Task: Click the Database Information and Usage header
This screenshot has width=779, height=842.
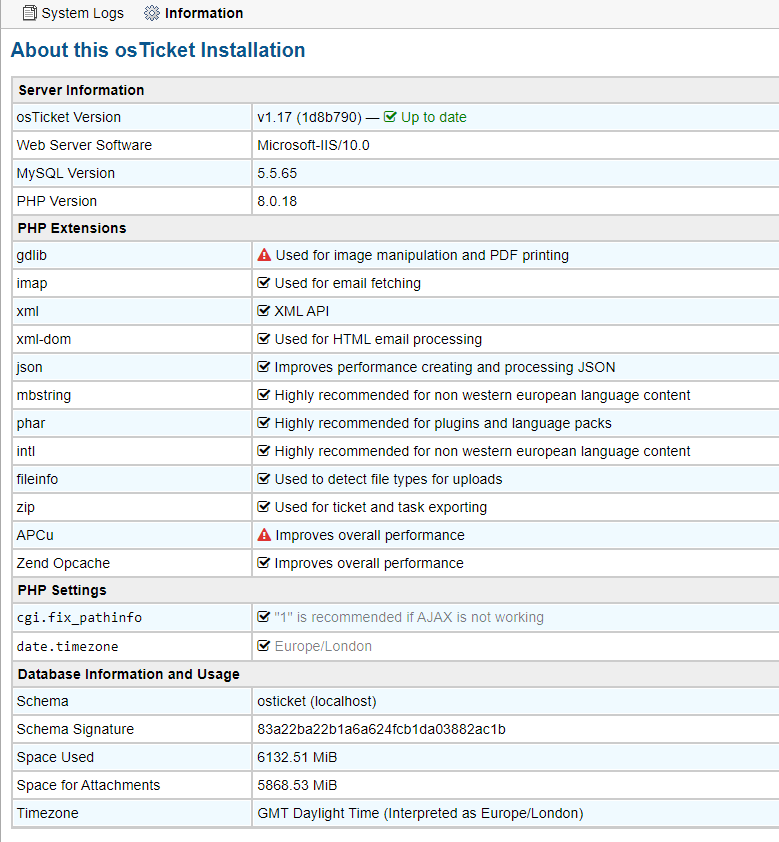Action: (x=128, y=674)
